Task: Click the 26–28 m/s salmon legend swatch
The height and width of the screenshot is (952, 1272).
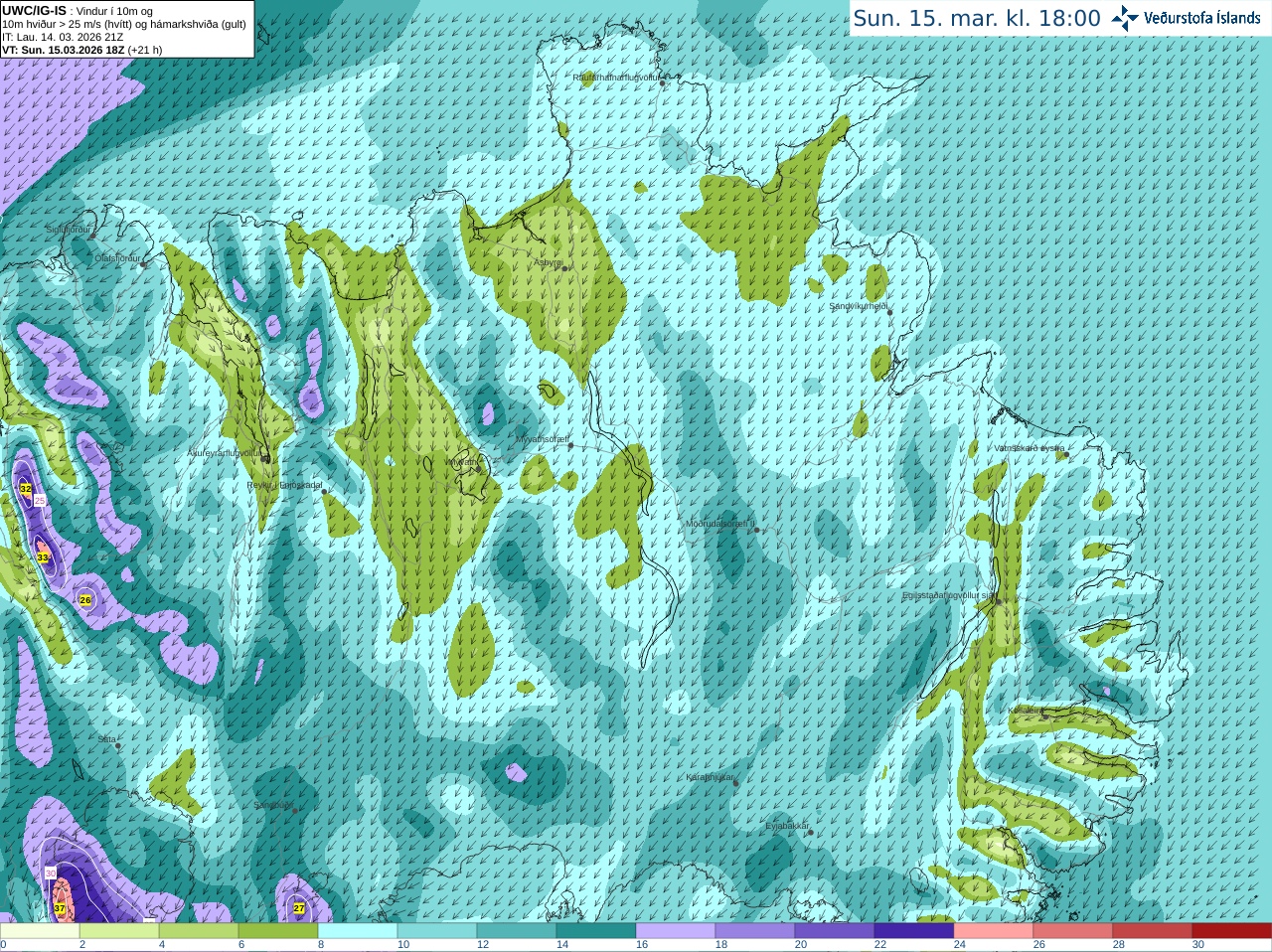Action: 1073,931
